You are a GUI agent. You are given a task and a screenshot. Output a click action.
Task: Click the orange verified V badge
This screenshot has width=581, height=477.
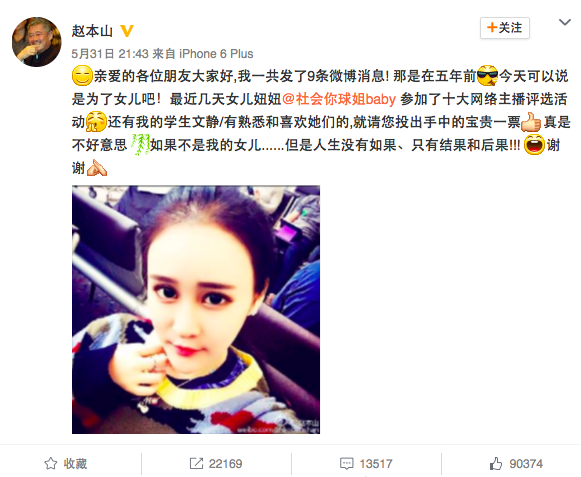point(127,31)
